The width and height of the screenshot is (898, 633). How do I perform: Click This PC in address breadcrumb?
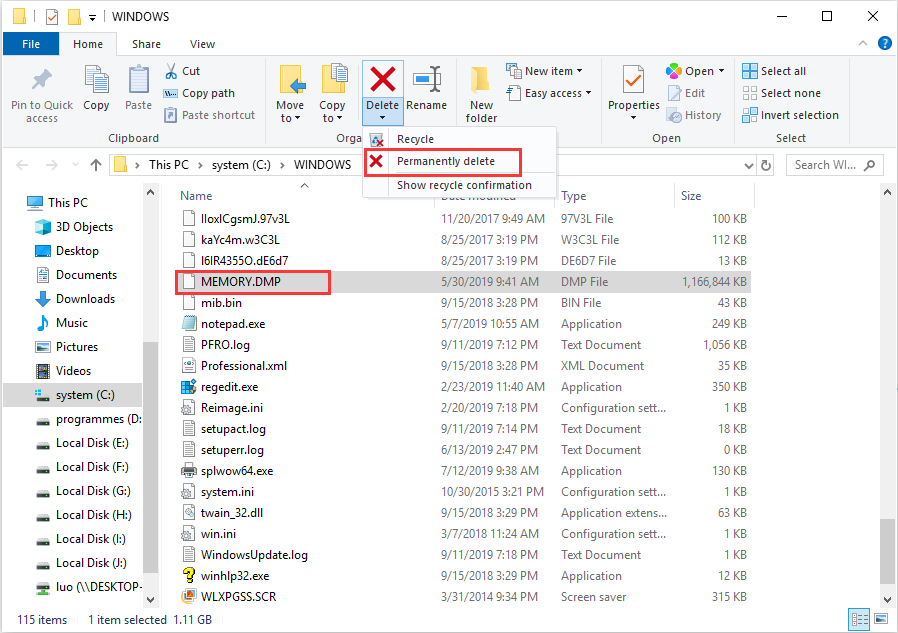168,165
